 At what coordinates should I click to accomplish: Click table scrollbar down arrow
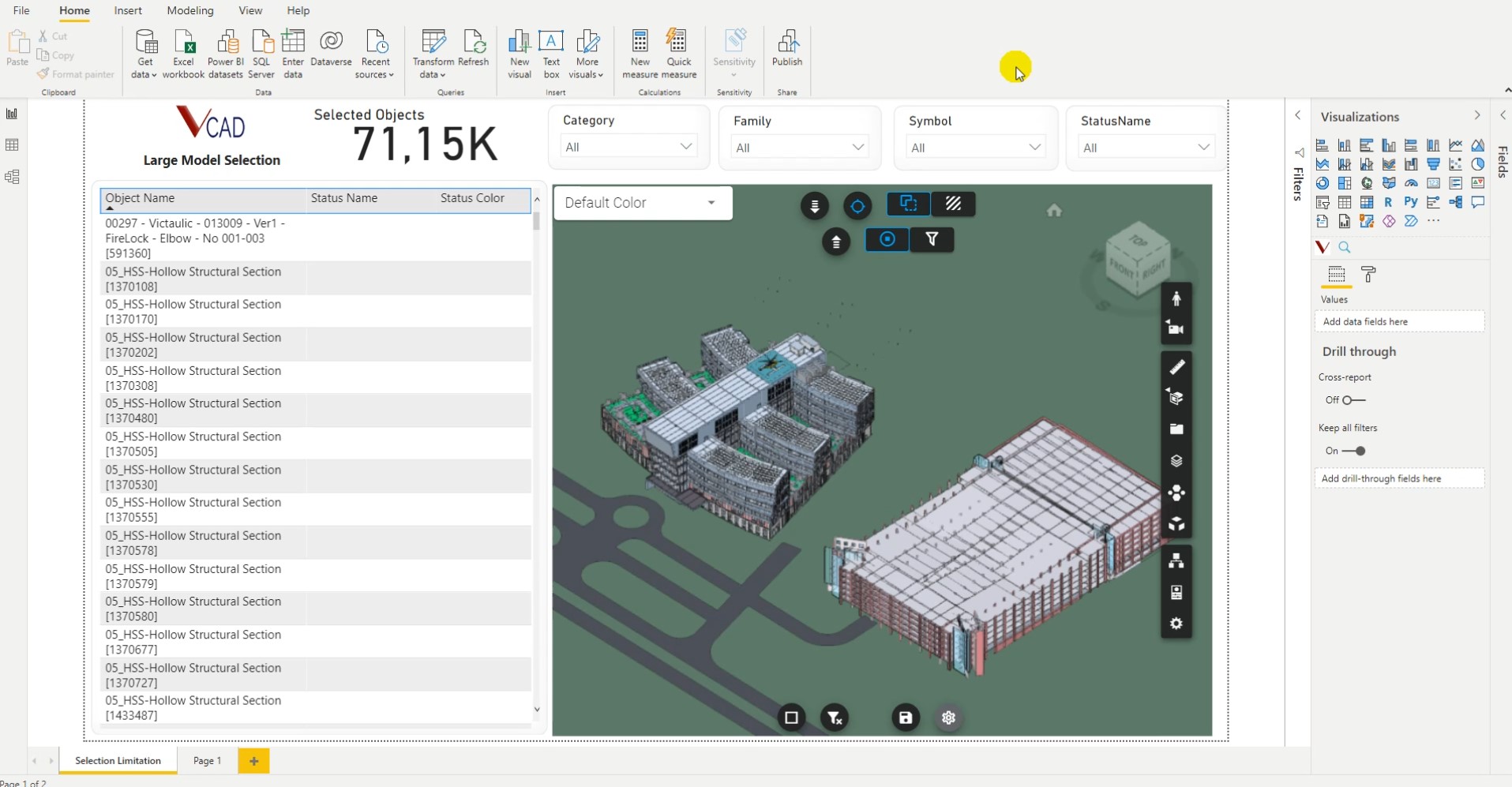[x=537, y=710]
